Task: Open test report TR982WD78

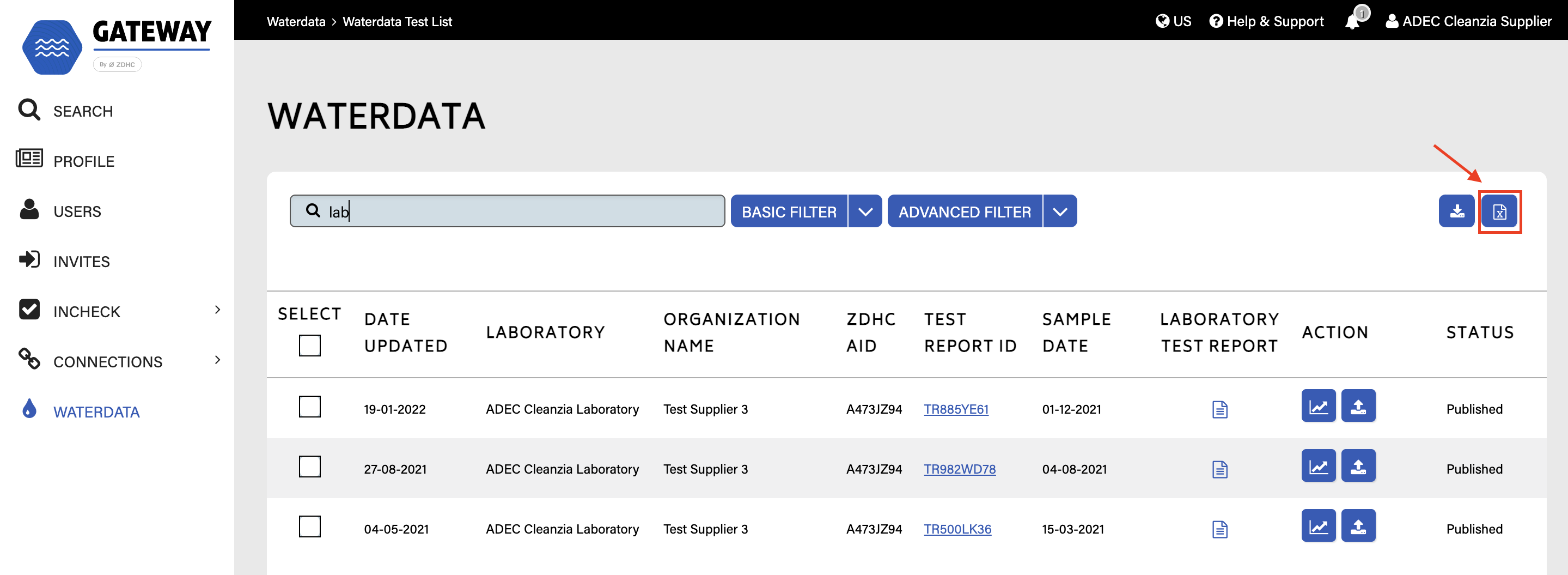Action: [x=960, y=469]
